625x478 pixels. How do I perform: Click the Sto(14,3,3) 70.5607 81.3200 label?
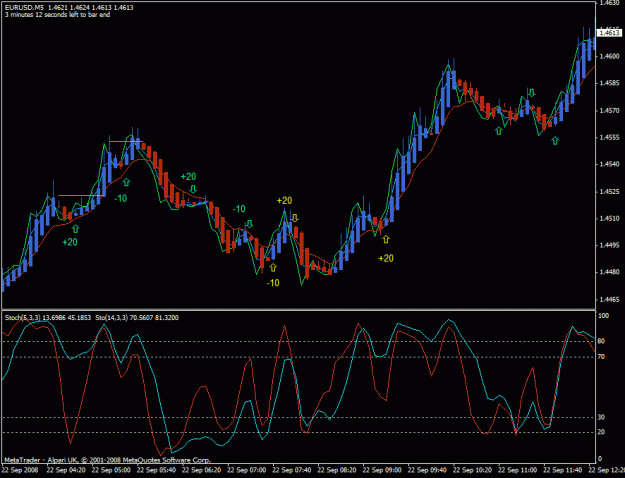(137, 318)
